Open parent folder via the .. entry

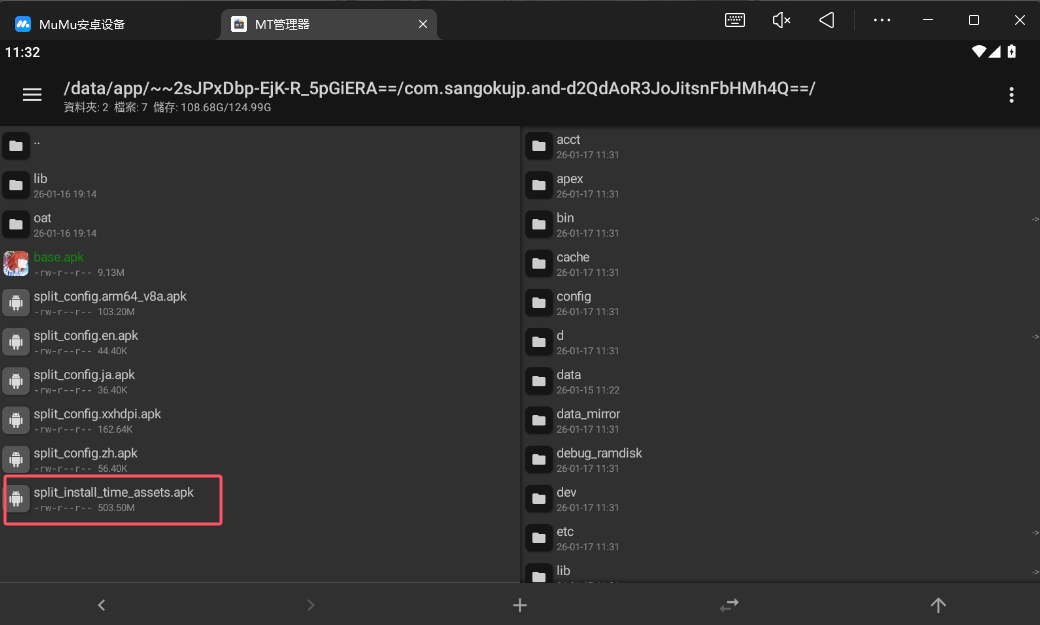pyautogui.click(x=110, y=146)
